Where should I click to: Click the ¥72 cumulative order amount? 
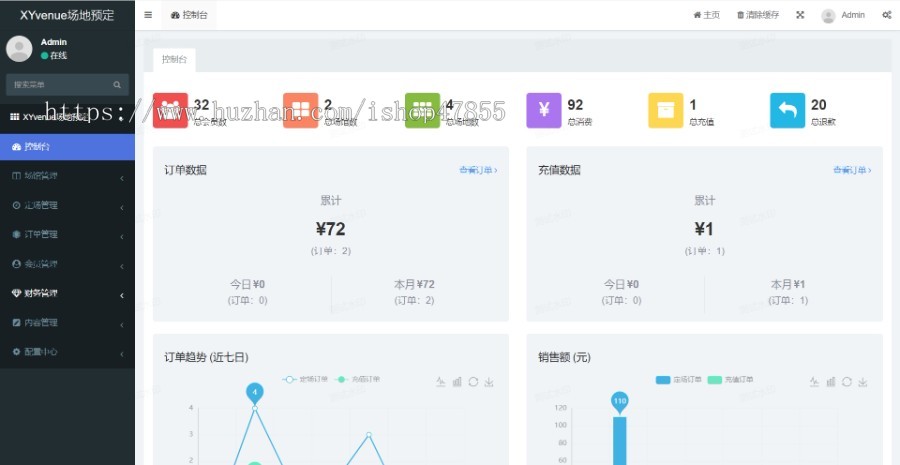coord(331,229)
